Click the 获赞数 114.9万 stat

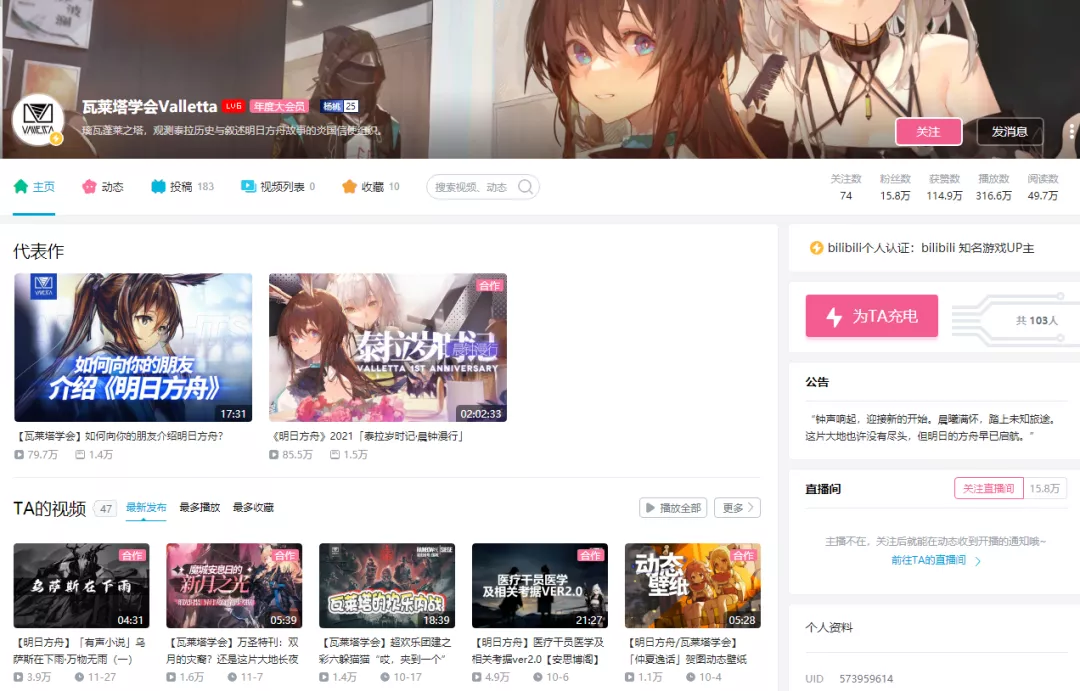point(944,187)
